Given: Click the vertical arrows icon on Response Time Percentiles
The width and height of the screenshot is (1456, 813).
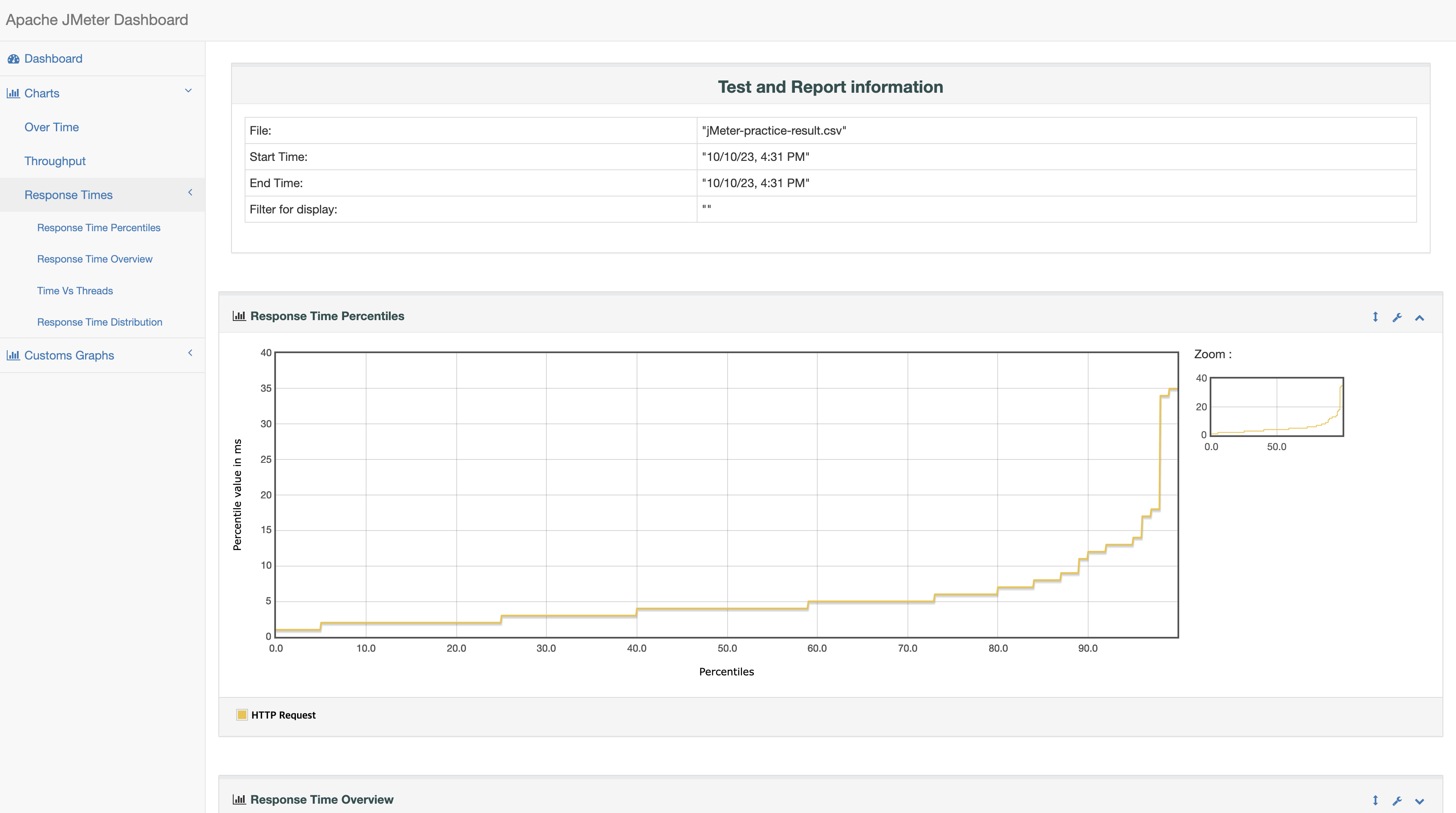Looking at the screenshot, I should click(1375, 317).
